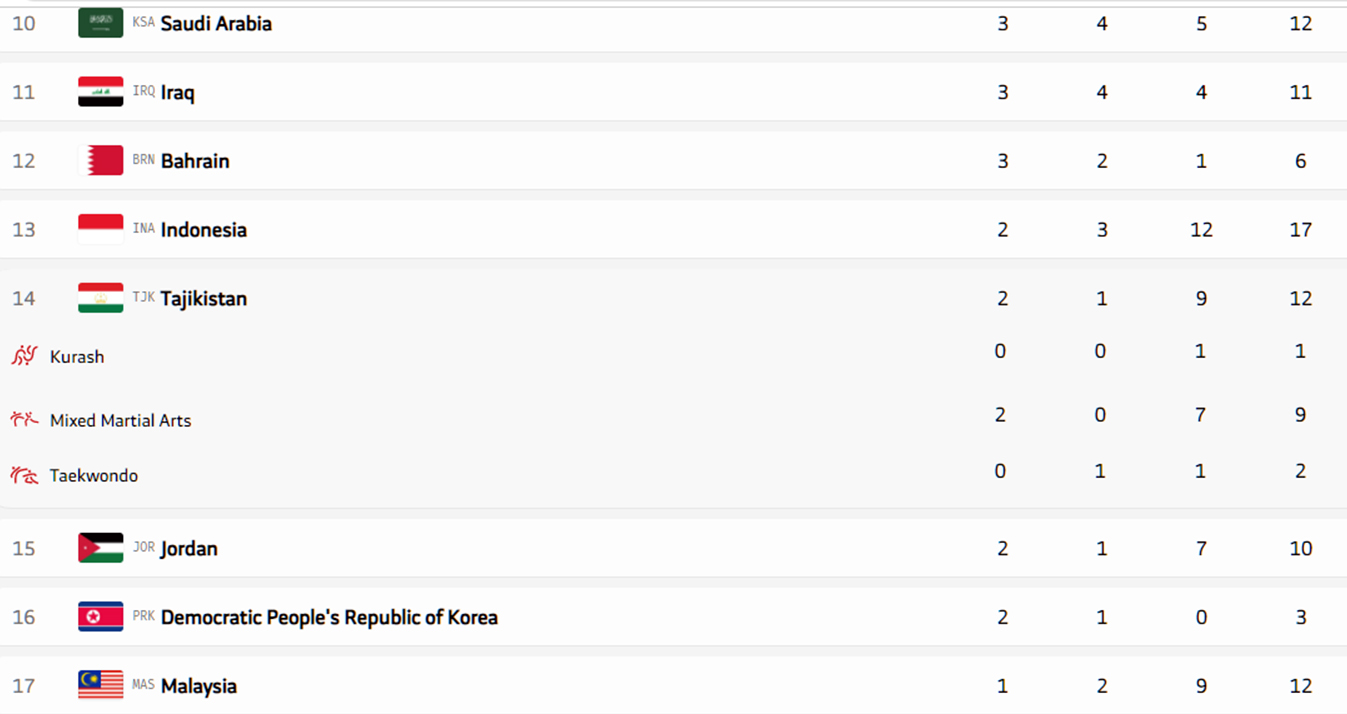1347x714 pixels.
Task: Click the Jordan flag icon
Action: coord(100,548)
